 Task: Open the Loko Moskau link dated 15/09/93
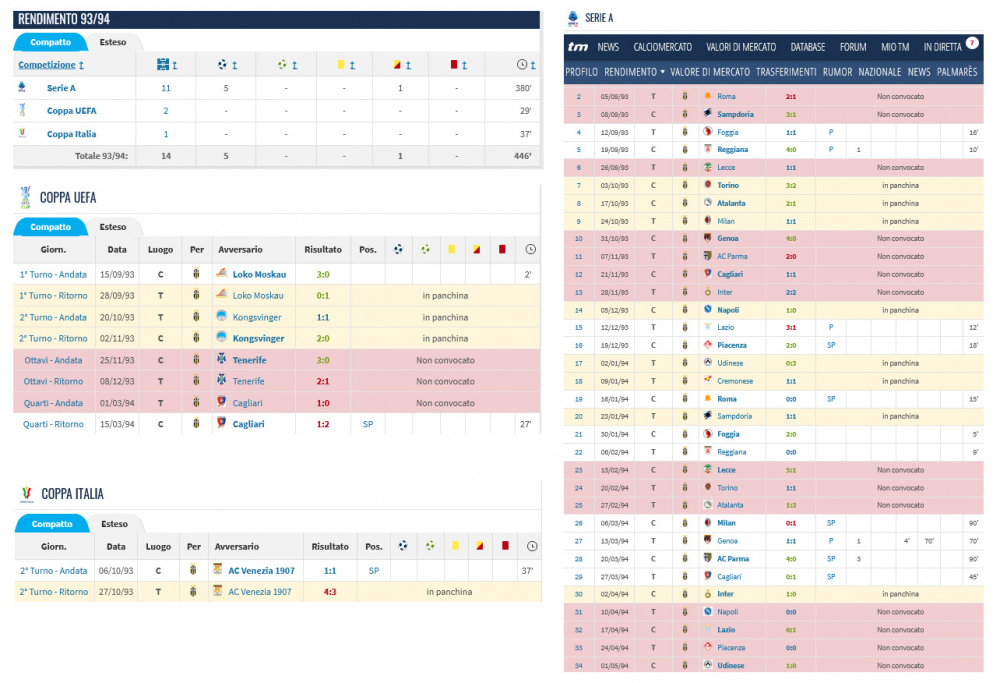coord(259,274)
